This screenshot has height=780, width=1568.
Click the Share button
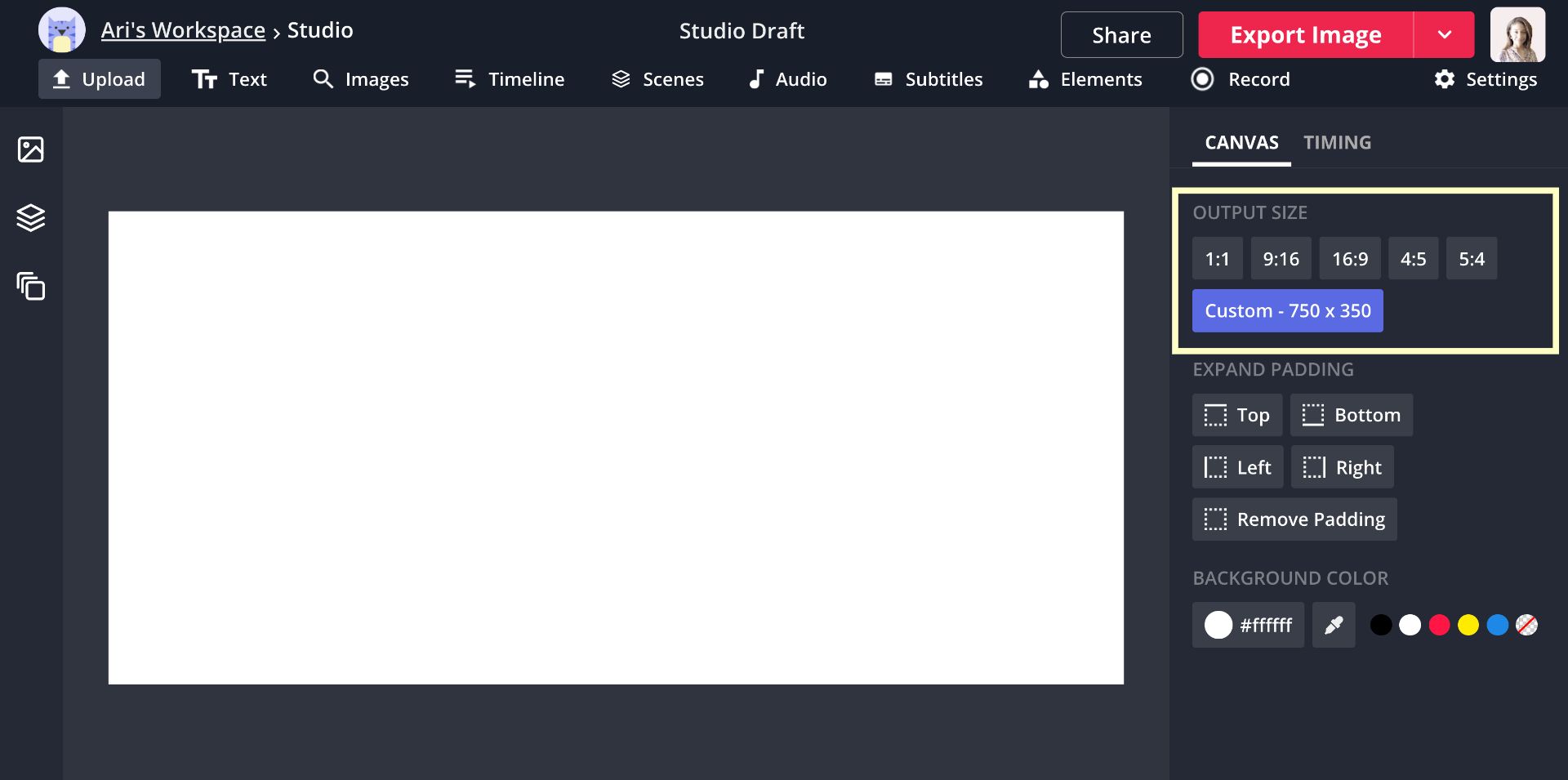(x=1121, y=35)
